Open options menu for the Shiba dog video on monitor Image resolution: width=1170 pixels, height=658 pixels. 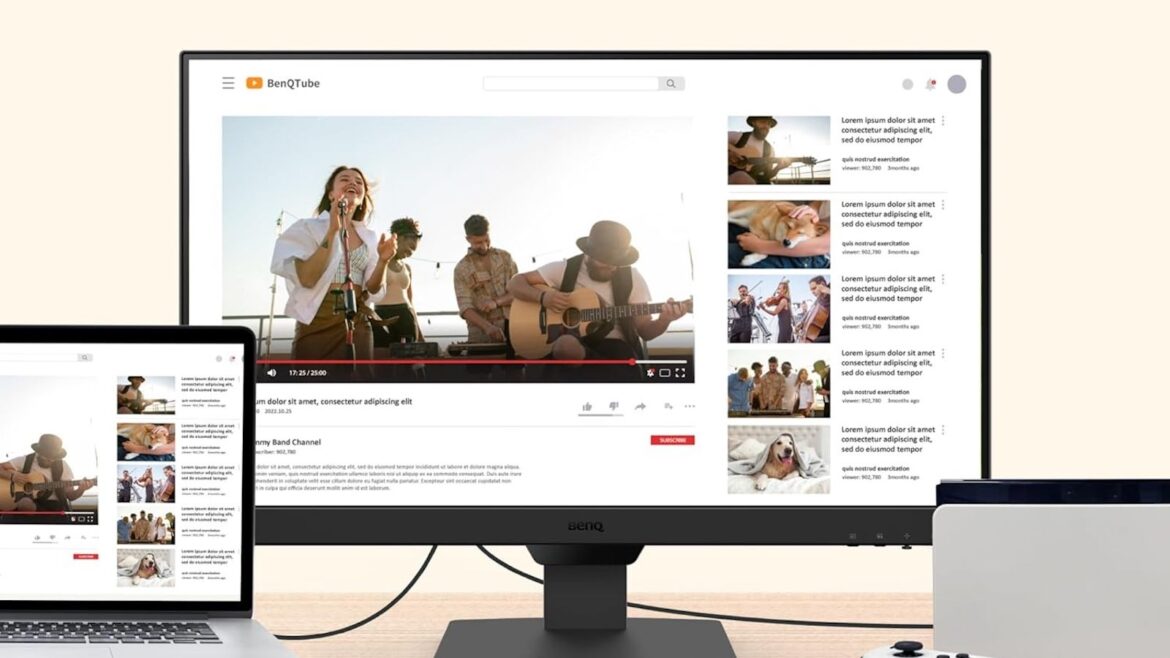[943, 204]
